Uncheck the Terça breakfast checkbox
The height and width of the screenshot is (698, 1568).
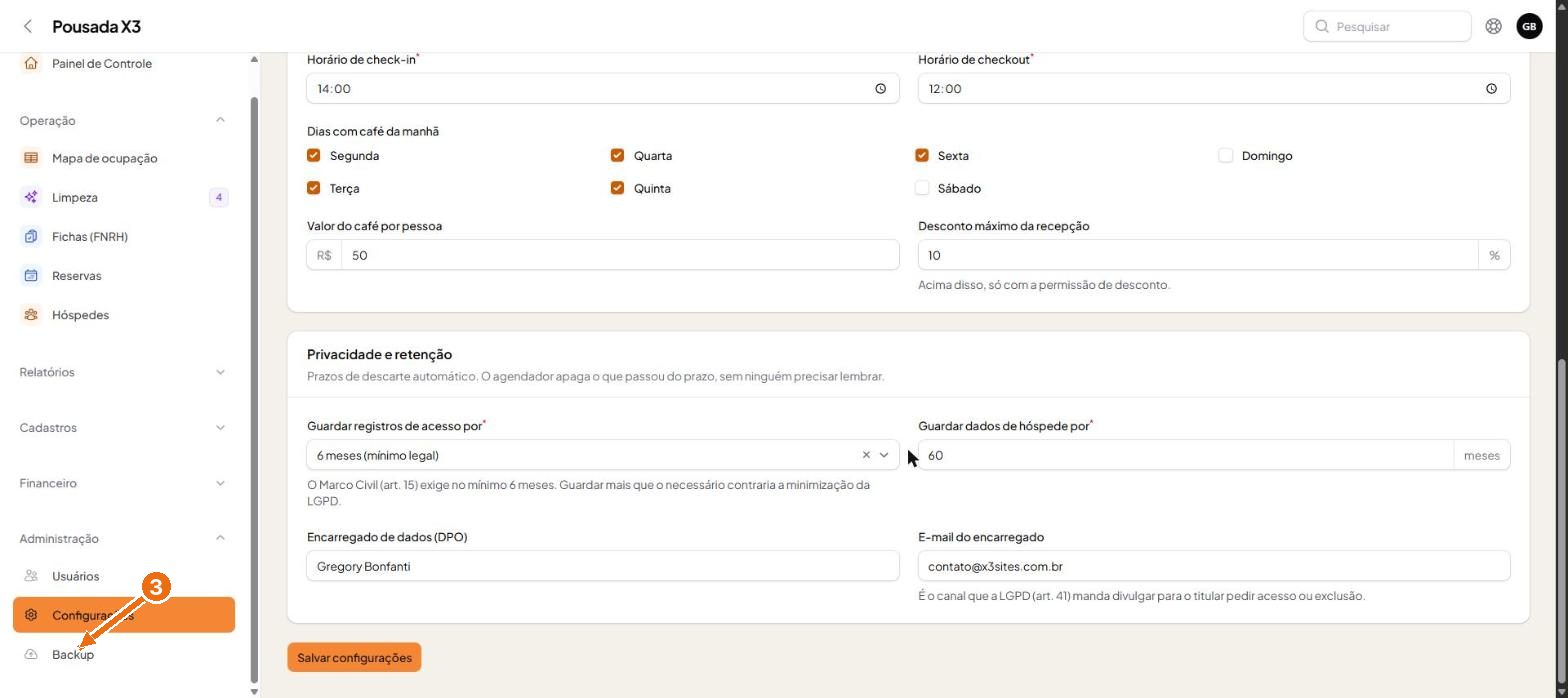coord(314,188)
